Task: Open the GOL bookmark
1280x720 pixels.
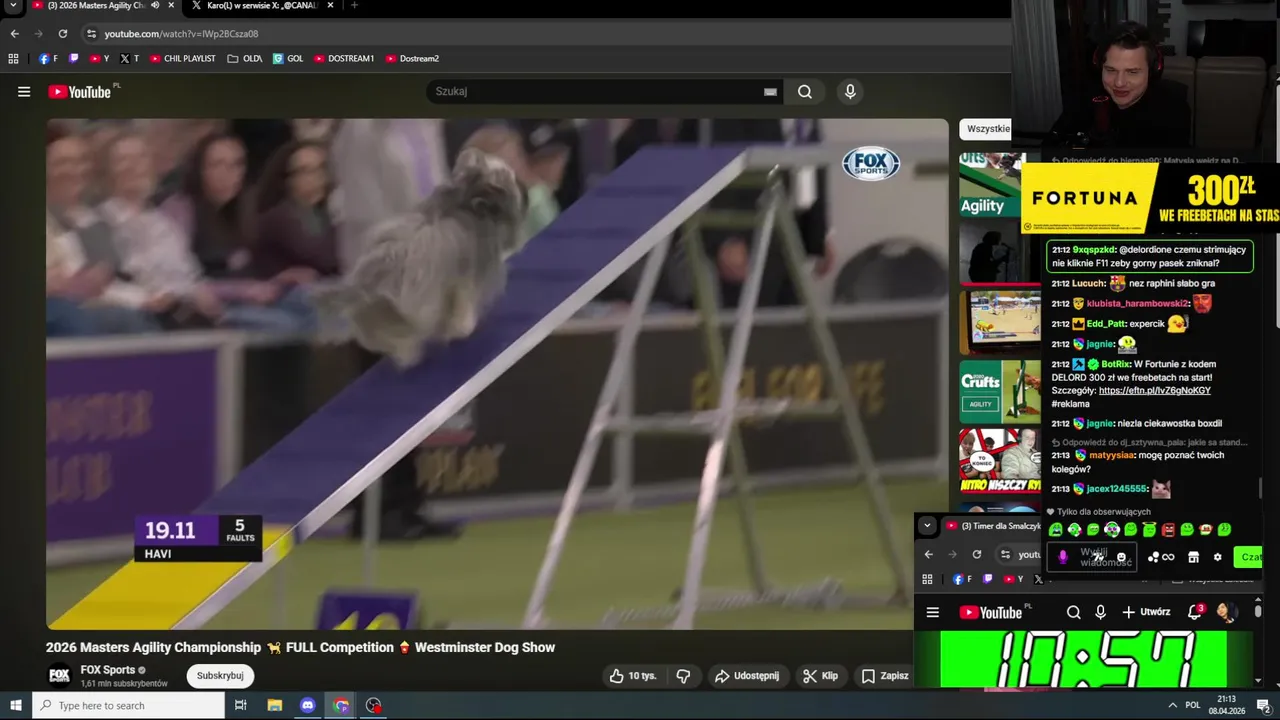Action: 288,58
